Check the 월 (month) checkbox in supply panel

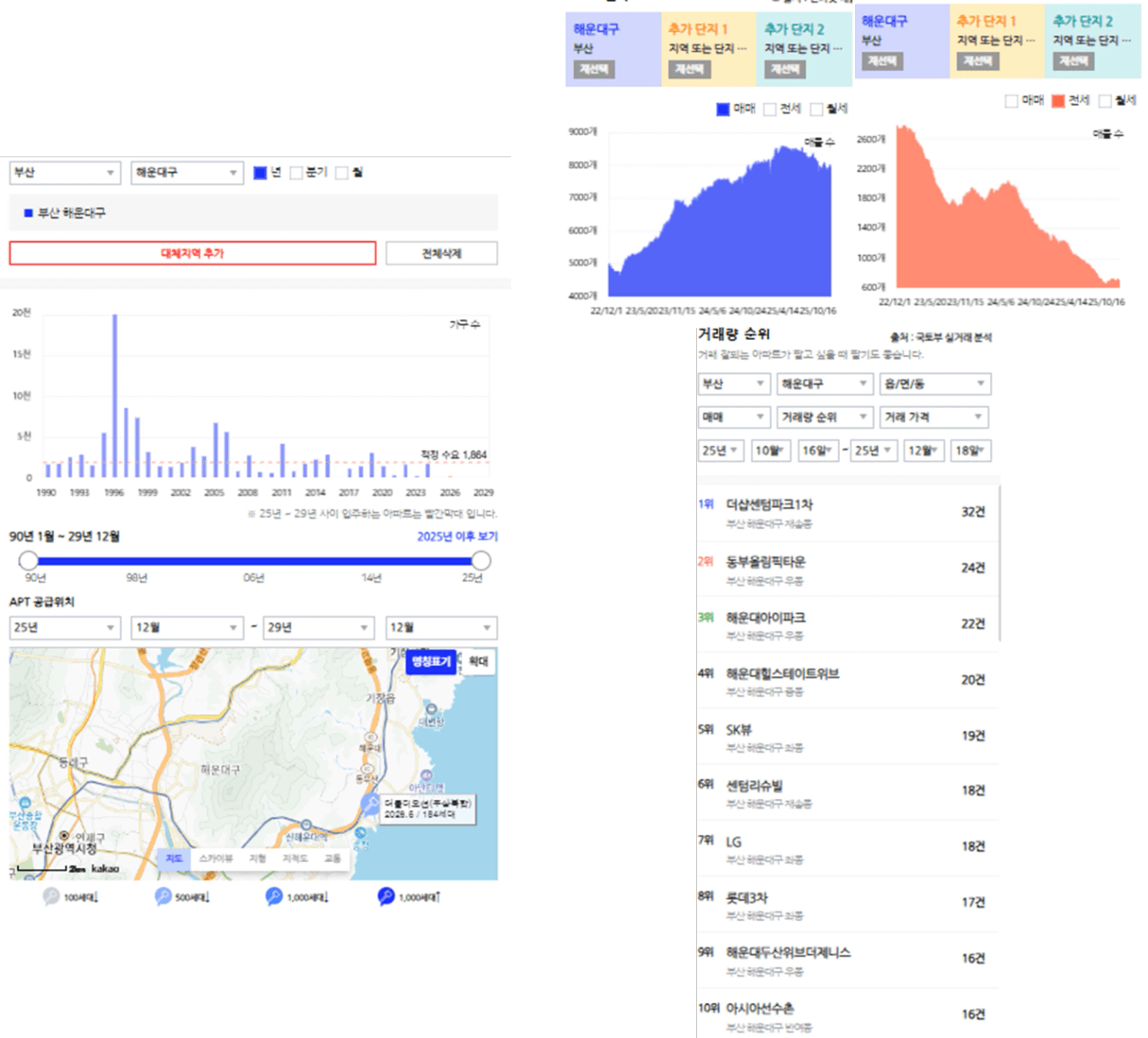(341, 173)
